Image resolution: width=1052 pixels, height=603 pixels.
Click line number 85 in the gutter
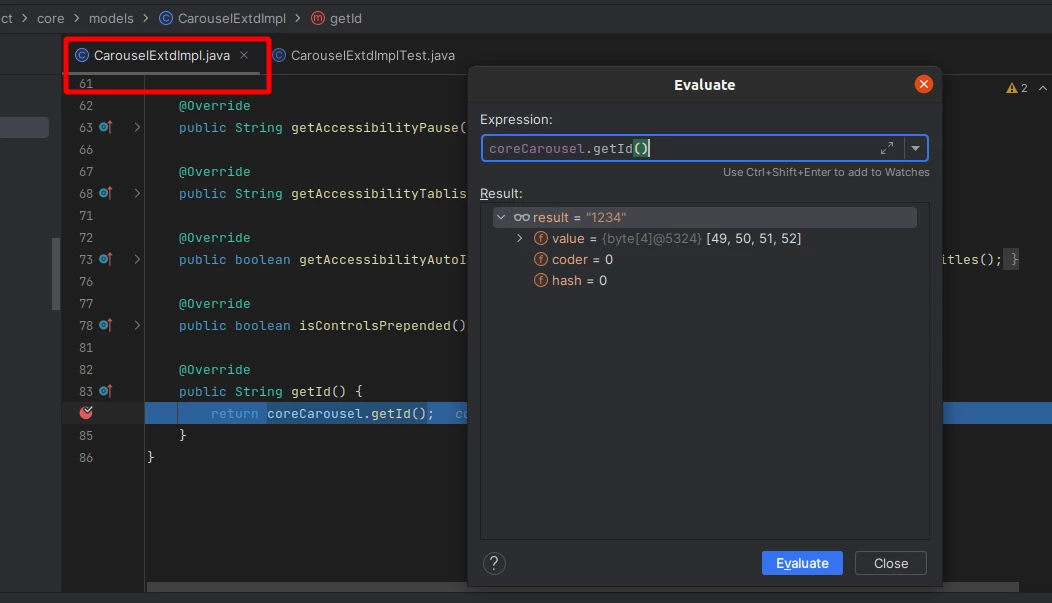[x=86, y=435]
